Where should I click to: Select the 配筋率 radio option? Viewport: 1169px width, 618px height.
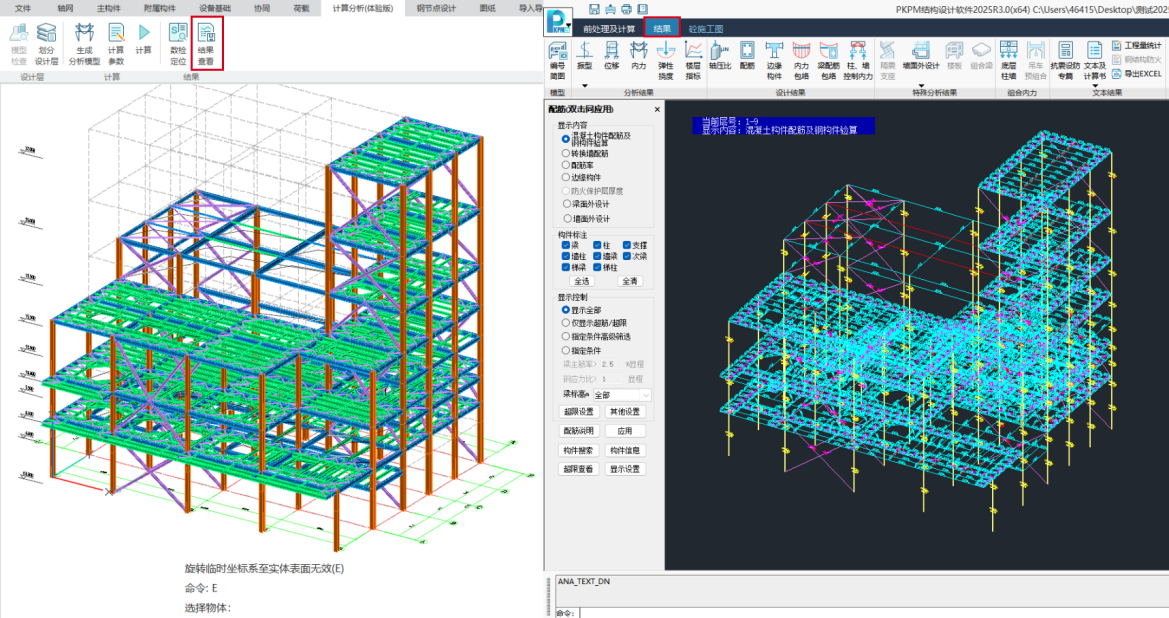point(566,165)
